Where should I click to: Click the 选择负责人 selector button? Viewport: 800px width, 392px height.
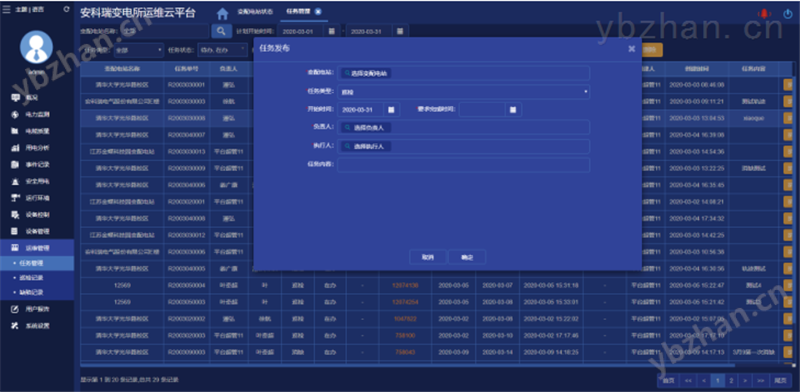(366, 128)
